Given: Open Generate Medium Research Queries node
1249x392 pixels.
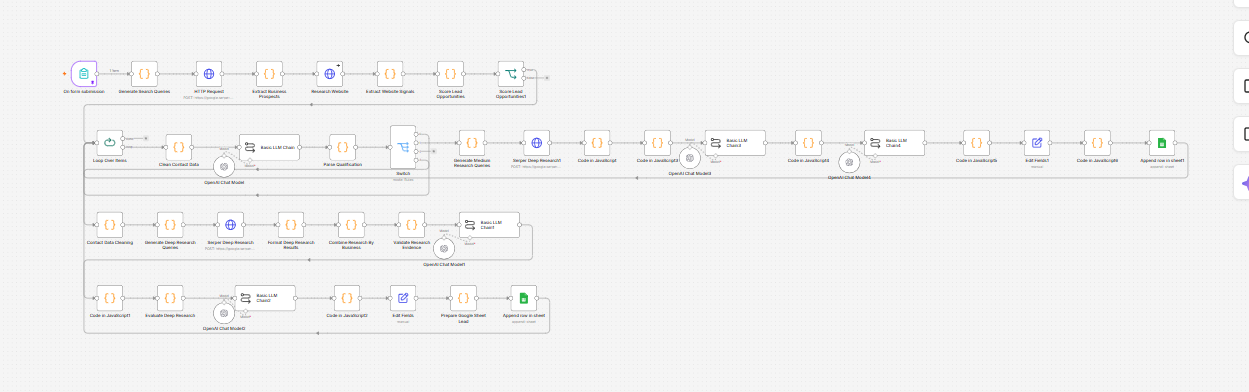Looking at the screenshot, I should pos(472,143).
